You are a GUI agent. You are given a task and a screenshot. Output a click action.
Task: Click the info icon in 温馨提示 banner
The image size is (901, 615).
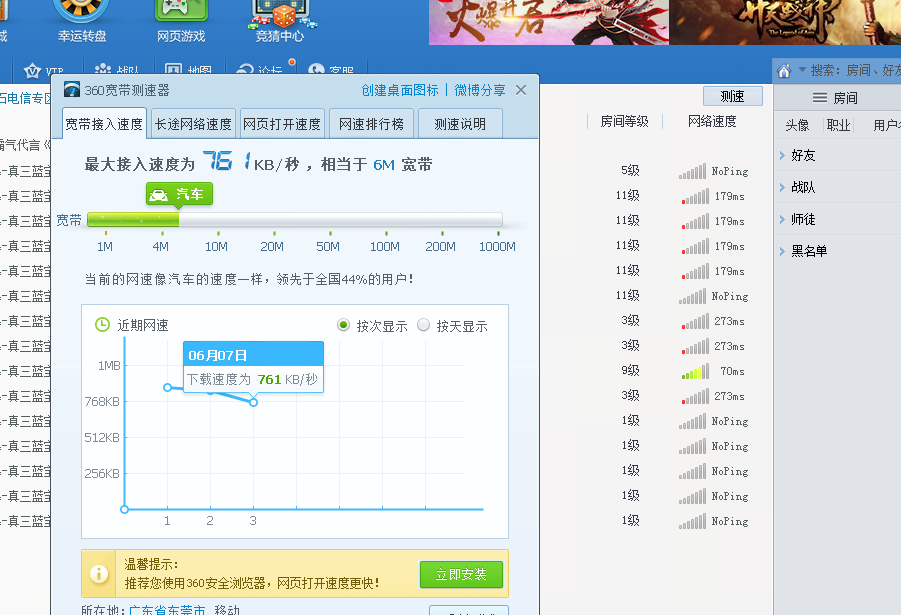click(99, 574)
